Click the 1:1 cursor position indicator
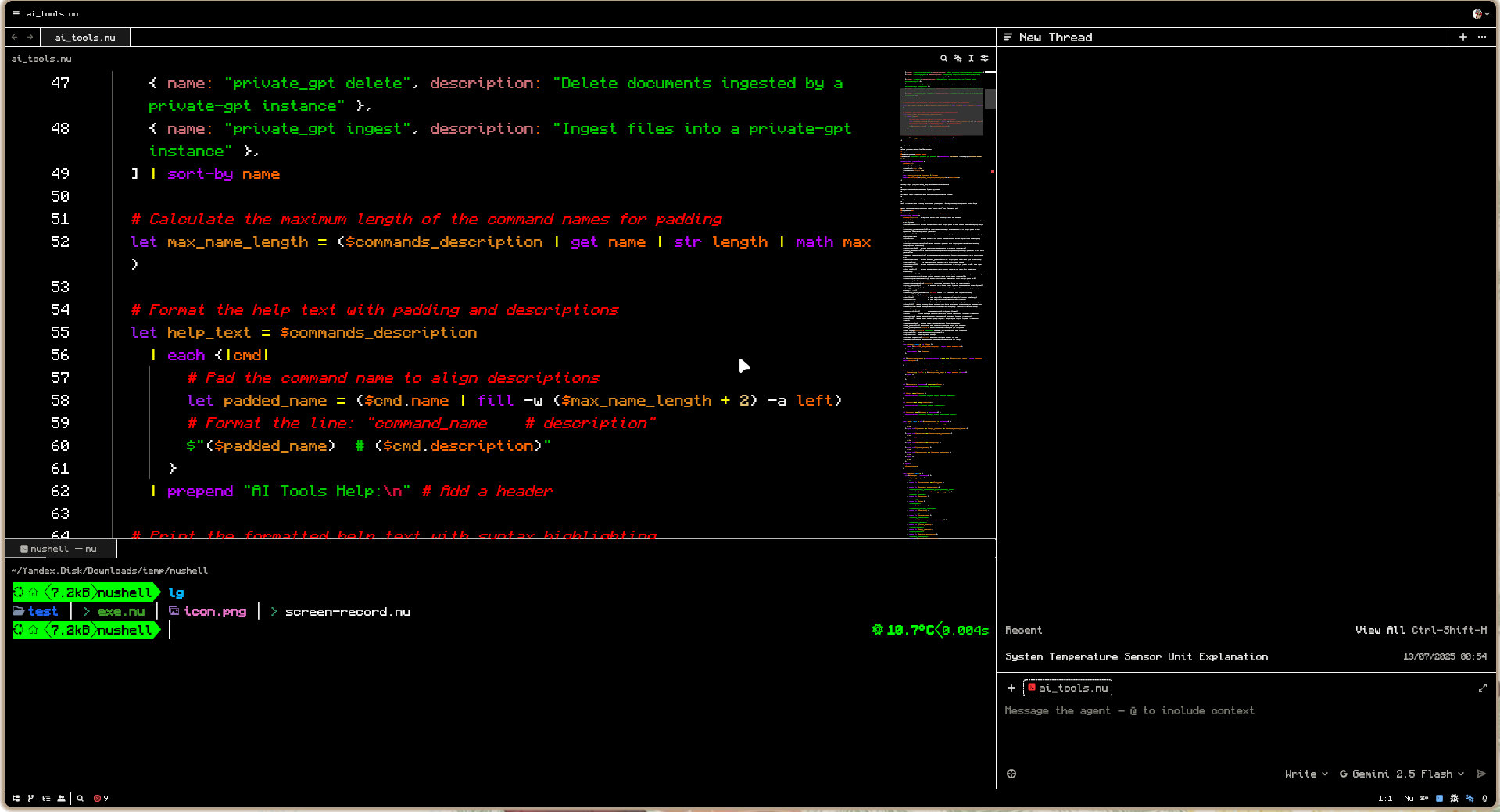The height and width of the screenshot is (812, 1500). 1385,798
